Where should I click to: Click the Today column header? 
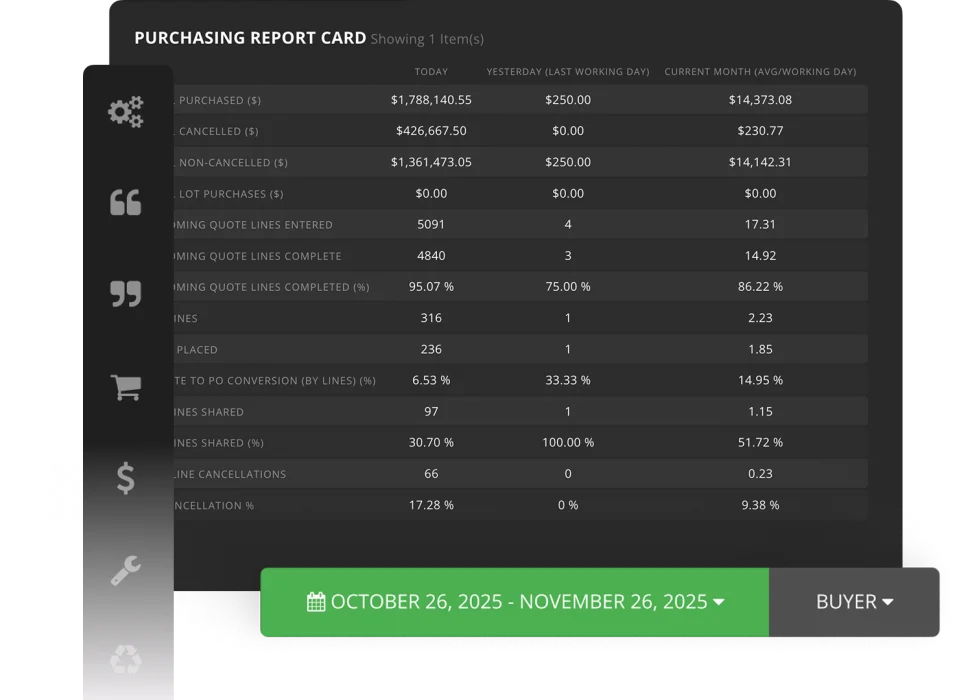click(431, 72)
